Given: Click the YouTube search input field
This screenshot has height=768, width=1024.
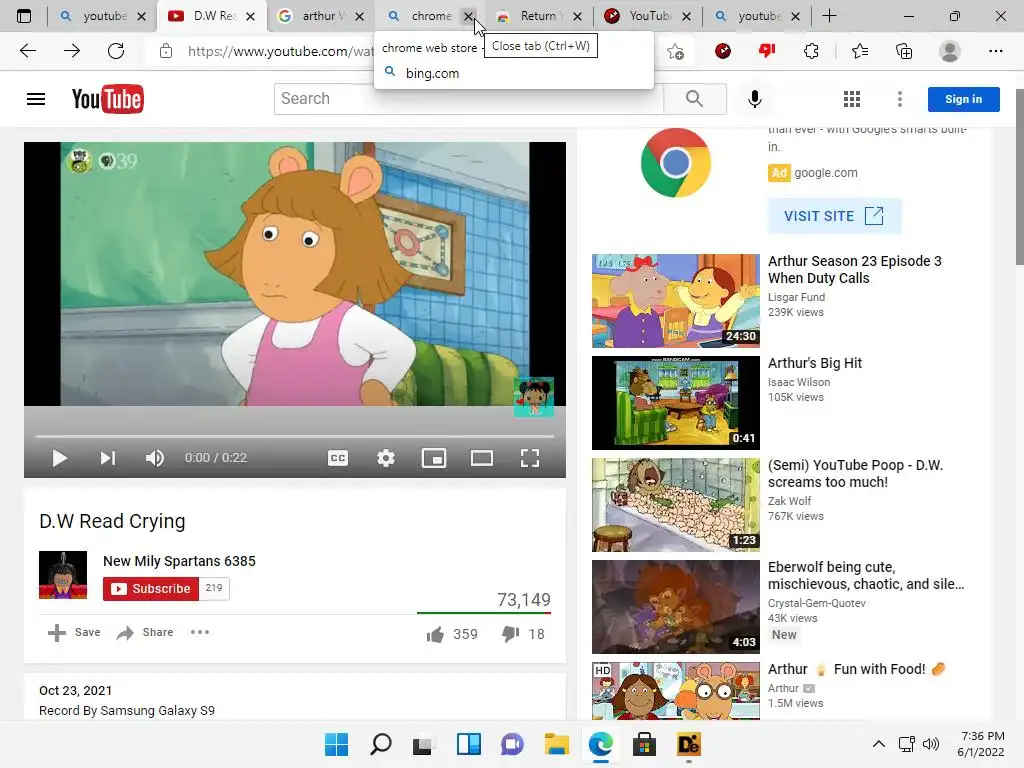Looking at the screenshot, I should [469, 99].
